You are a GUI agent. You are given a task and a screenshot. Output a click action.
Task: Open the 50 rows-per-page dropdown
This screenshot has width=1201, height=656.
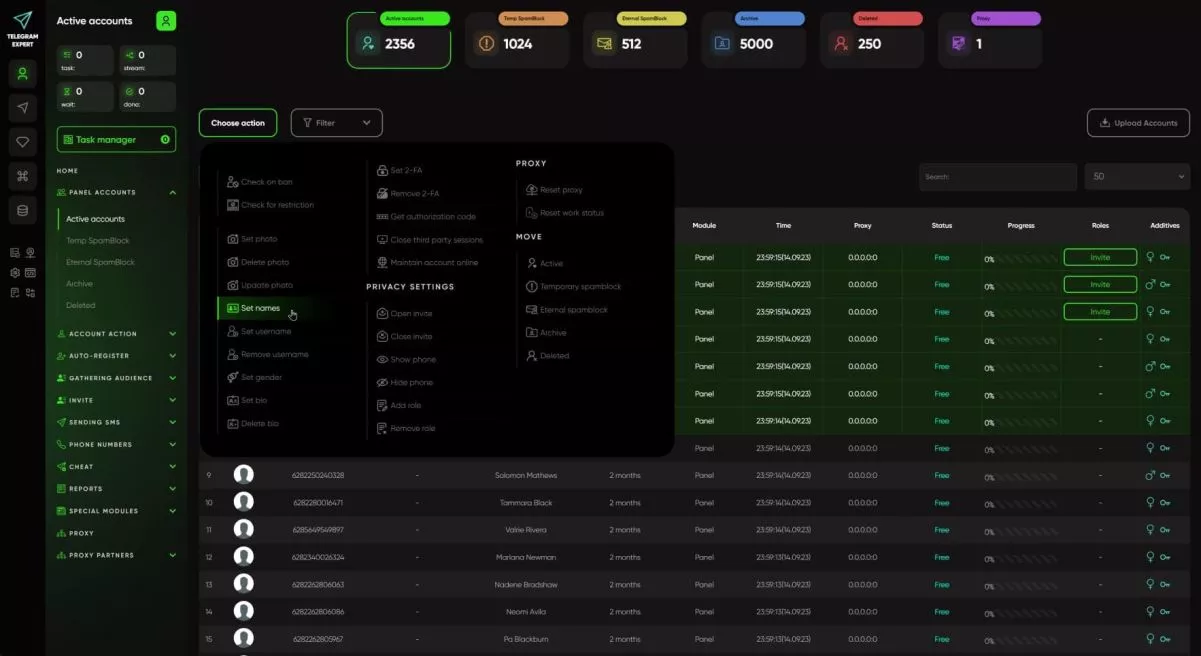click(1137, 177)
